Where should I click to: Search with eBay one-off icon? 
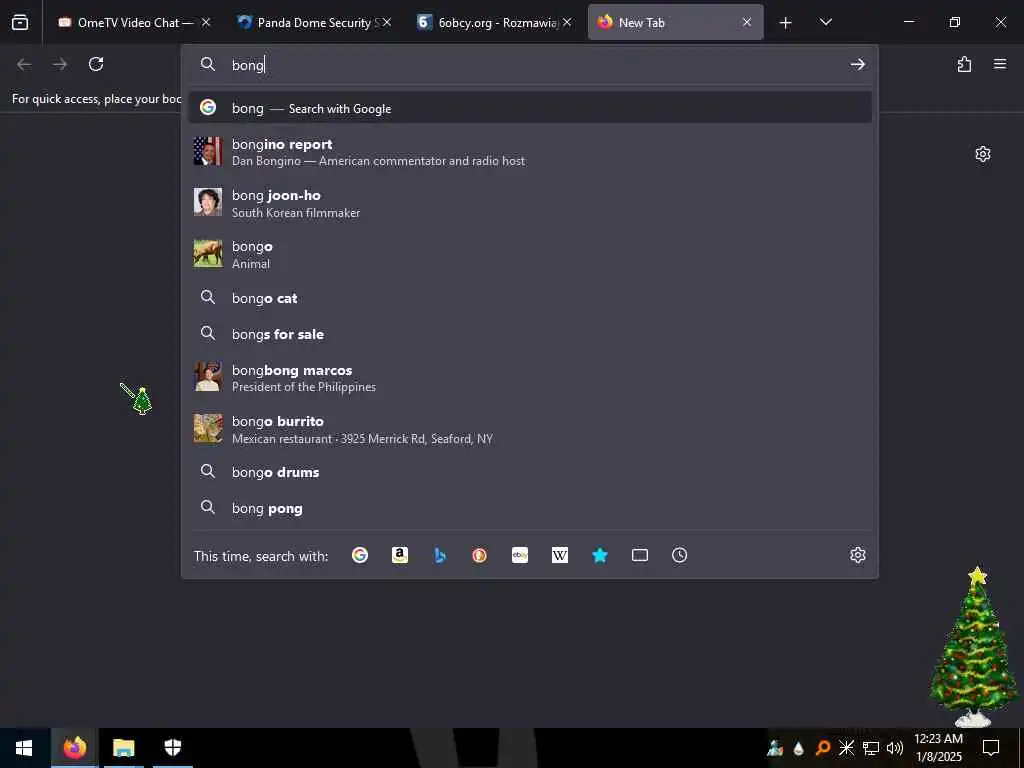(x=520, y=555)
